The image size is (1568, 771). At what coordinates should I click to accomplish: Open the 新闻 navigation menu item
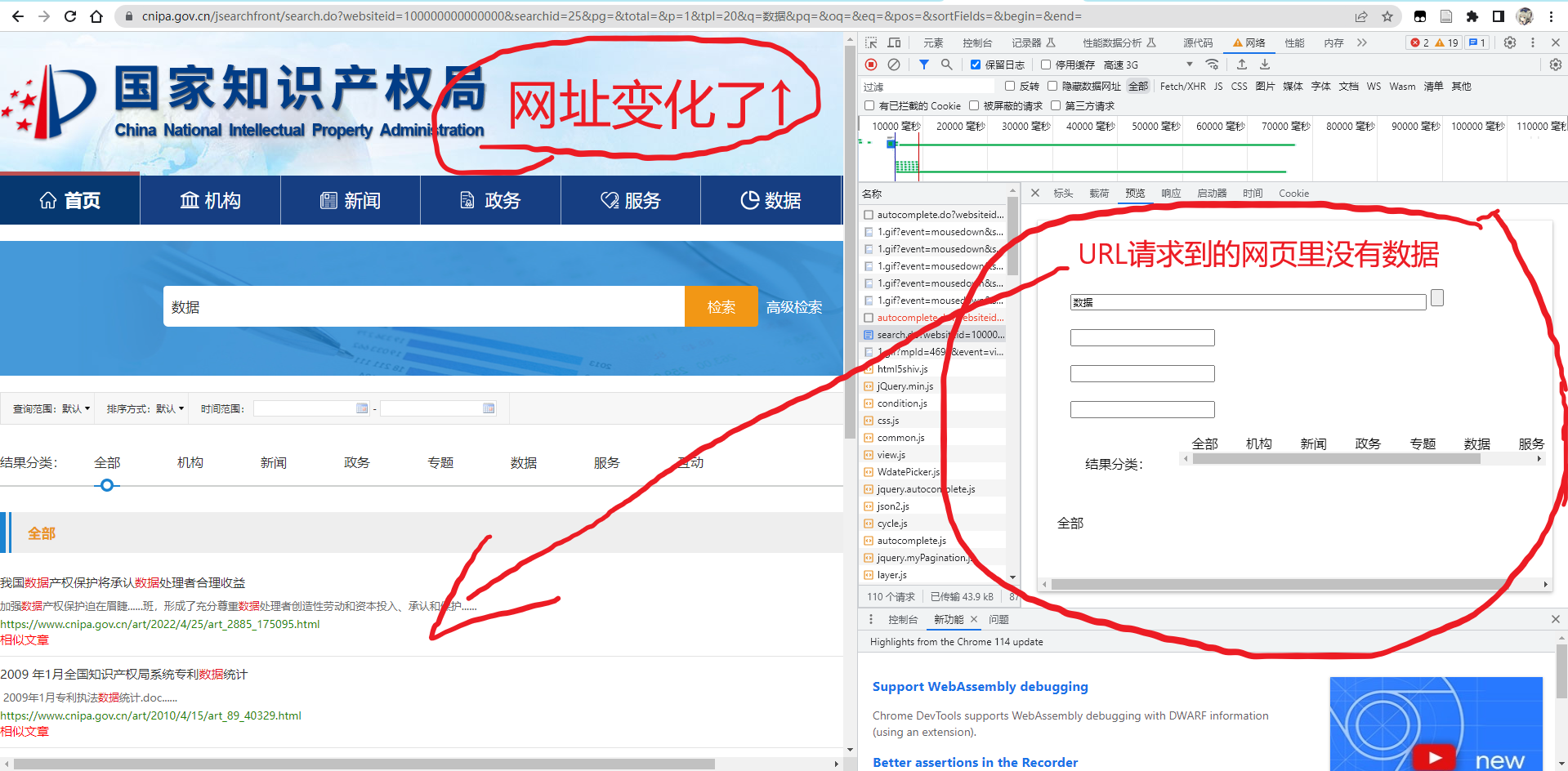point(351,200)
